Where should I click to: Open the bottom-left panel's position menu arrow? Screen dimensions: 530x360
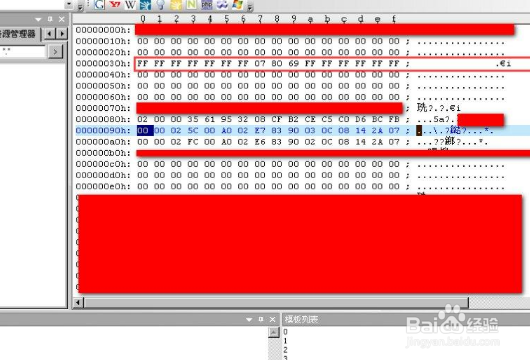click(x=249, y=319)
